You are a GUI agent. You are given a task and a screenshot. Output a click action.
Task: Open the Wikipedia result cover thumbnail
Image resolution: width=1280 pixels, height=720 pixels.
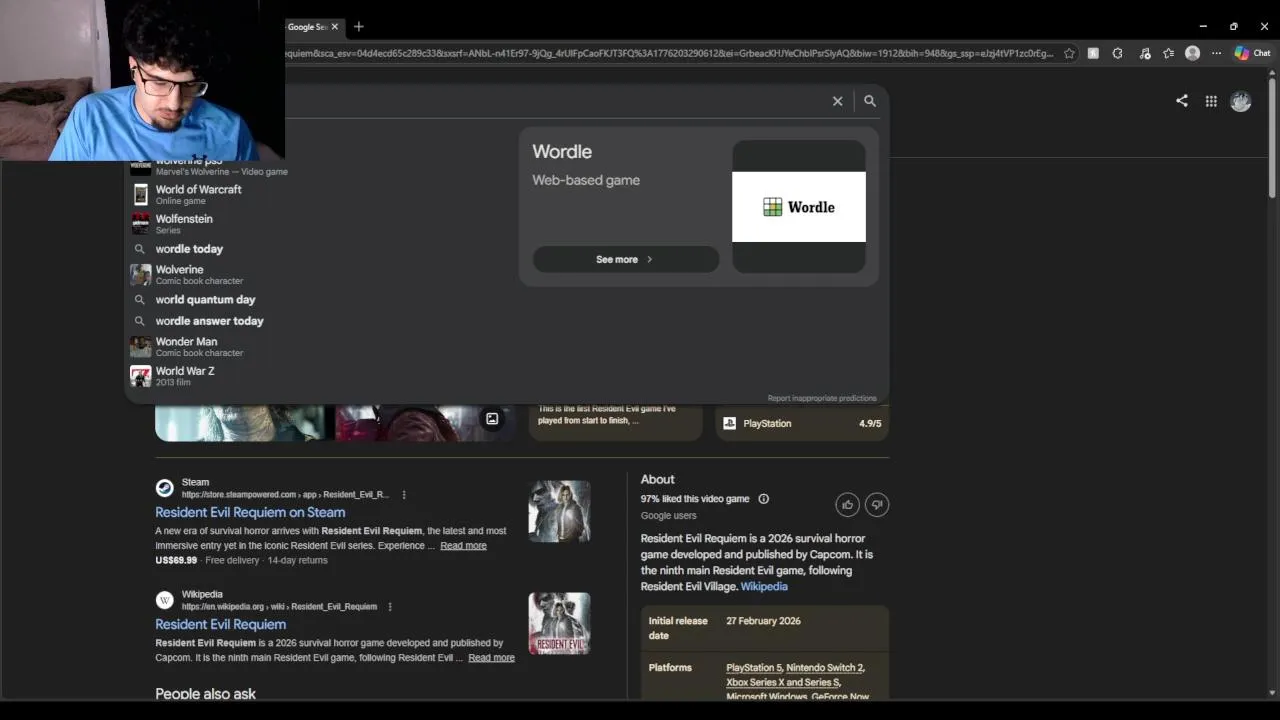(559, 623)
